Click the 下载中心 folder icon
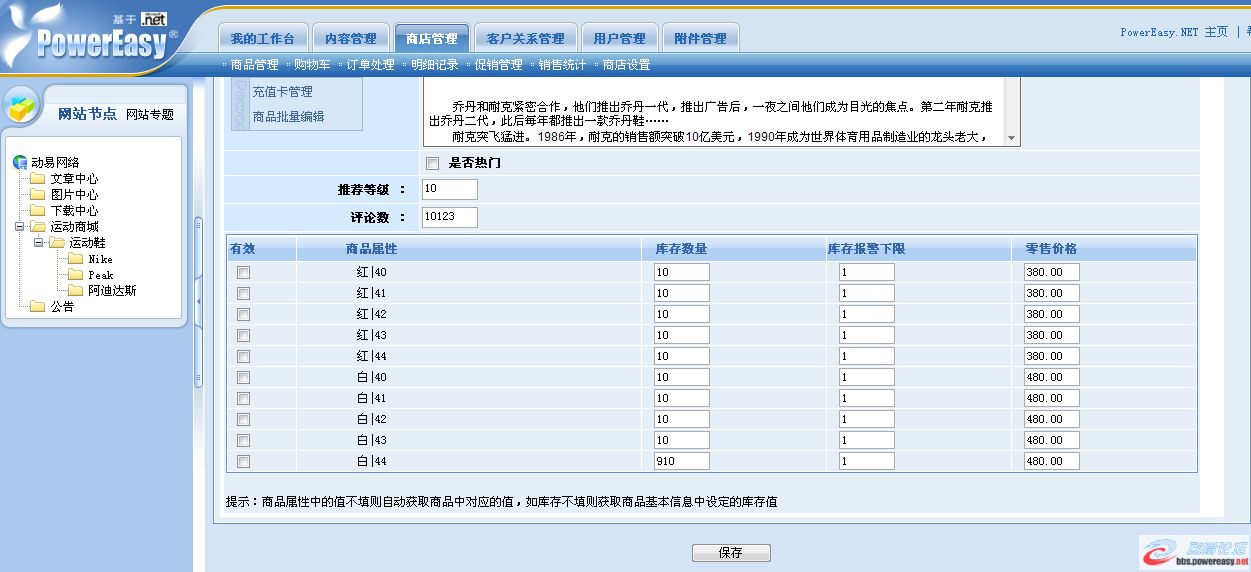 (38, 211)
